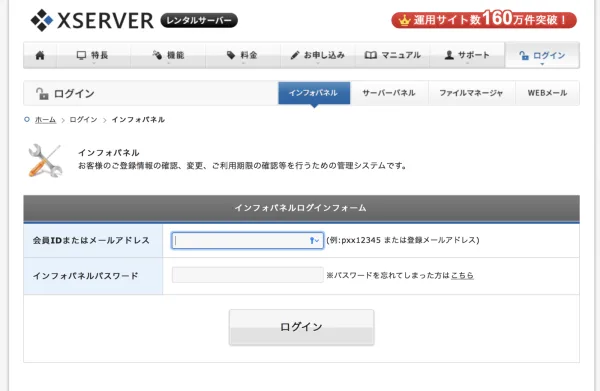Click the monitor icon beside 特長

coord(82,55)
